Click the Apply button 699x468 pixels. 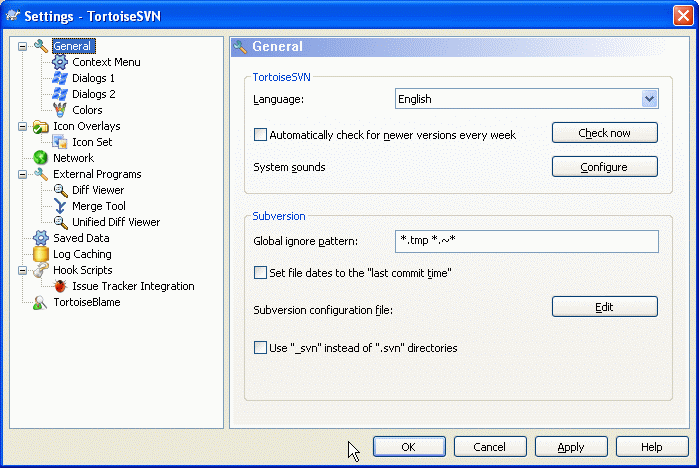[x=571, y=447]
